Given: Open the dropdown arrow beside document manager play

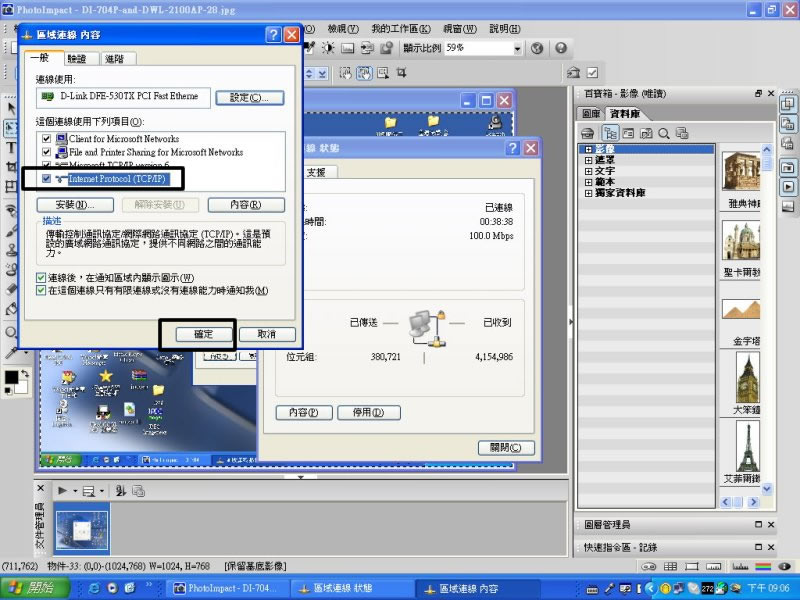Looking at the screenshot, I should [x=75, y=491].
